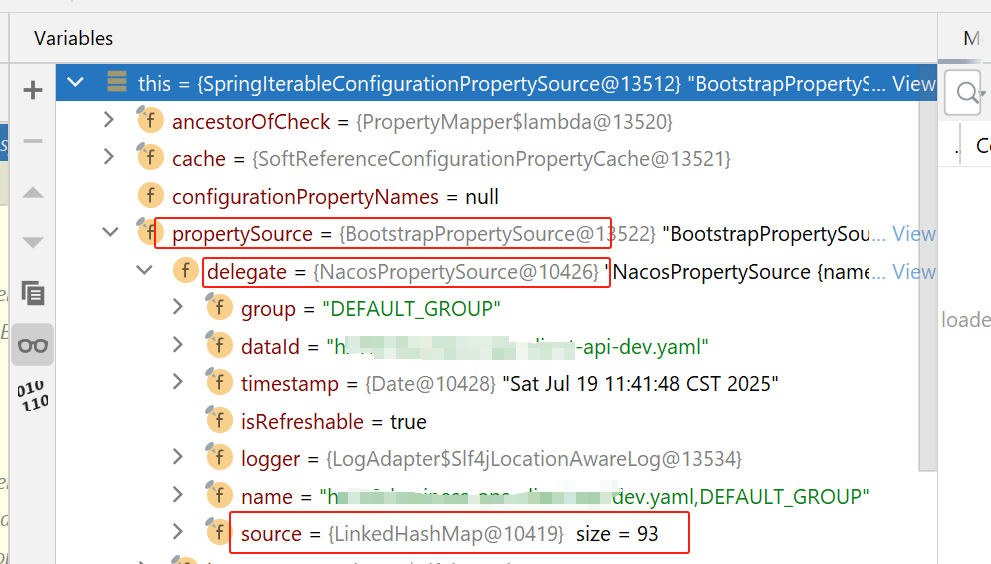The image size is (991, 564).
Task: Click the Duplicate Watch copy icon
Action: (x=33, y=293)
